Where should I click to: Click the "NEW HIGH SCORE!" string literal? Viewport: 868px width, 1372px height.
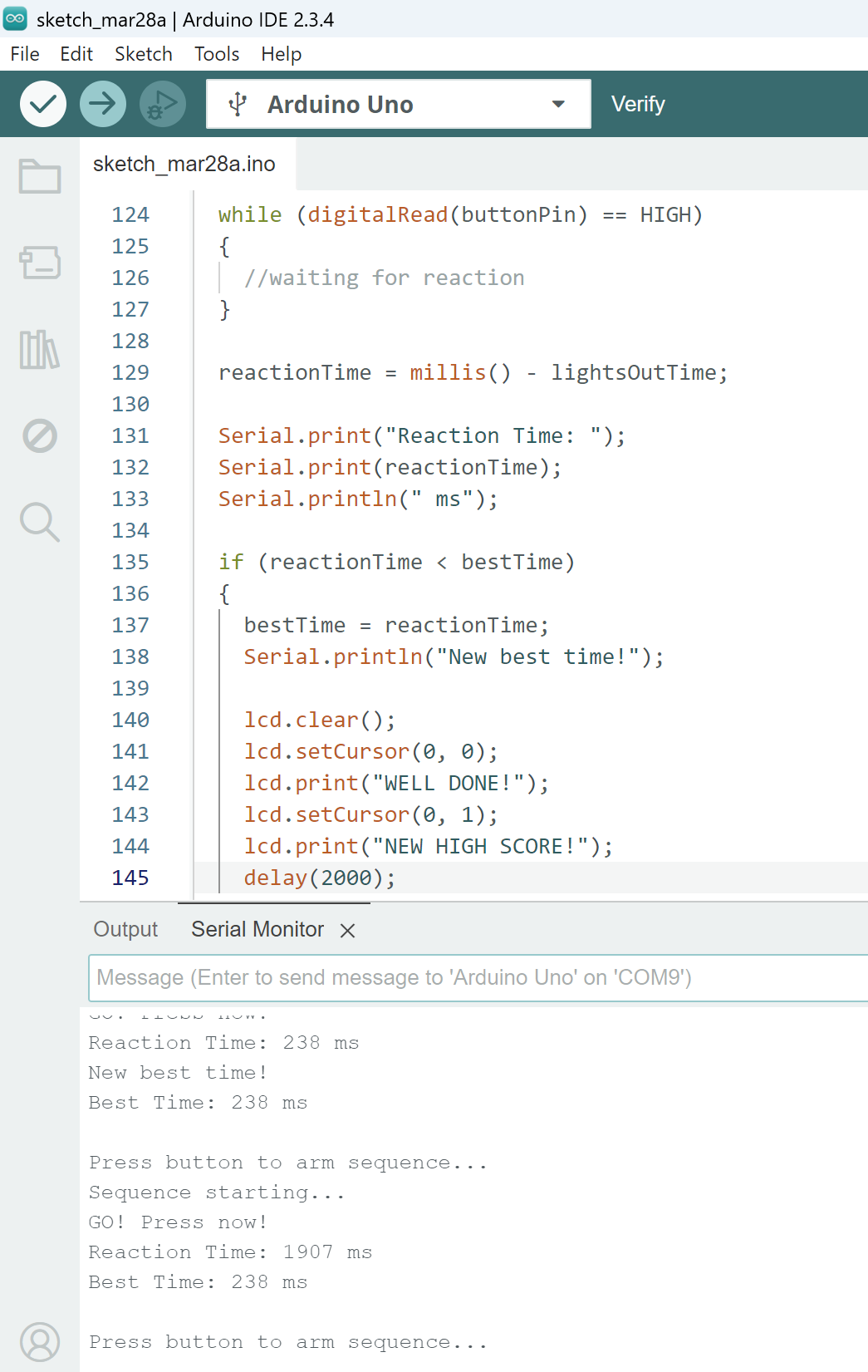pos(480,846)
